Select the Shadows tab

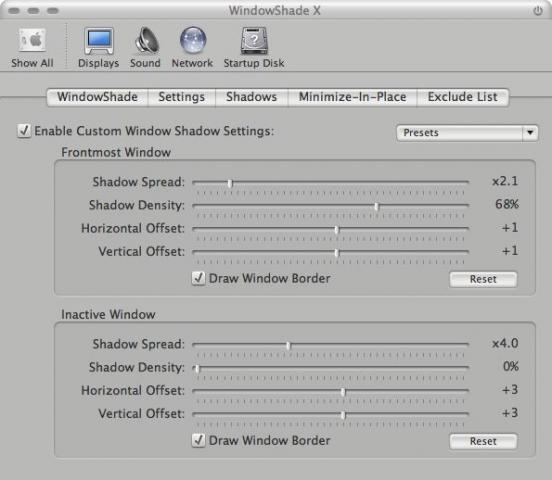[x=252, y=97]
